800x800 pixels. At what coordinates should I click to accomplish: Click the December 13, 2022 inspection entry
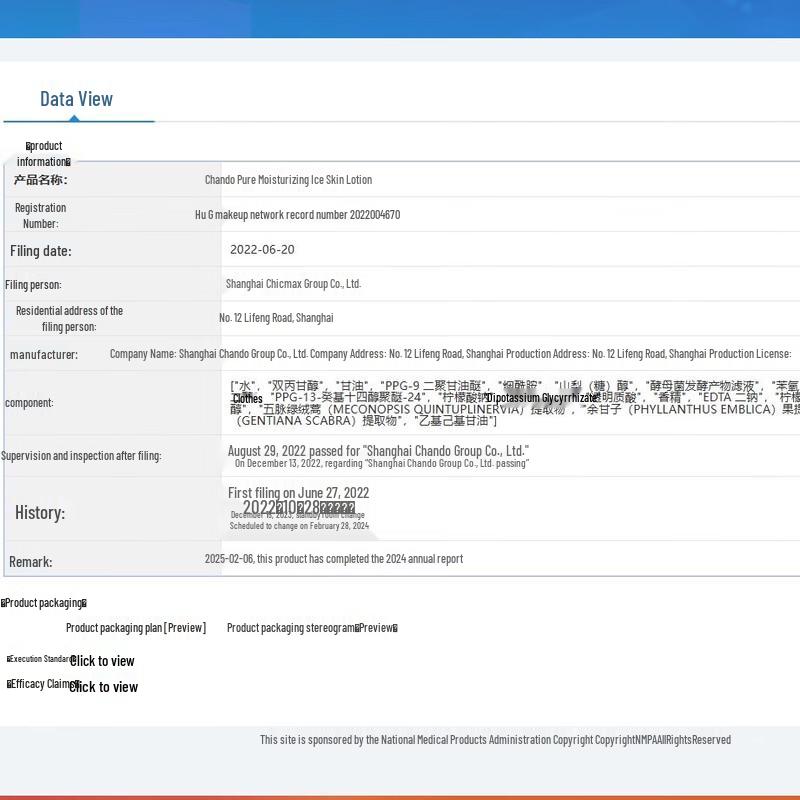[x=381, y=464]
